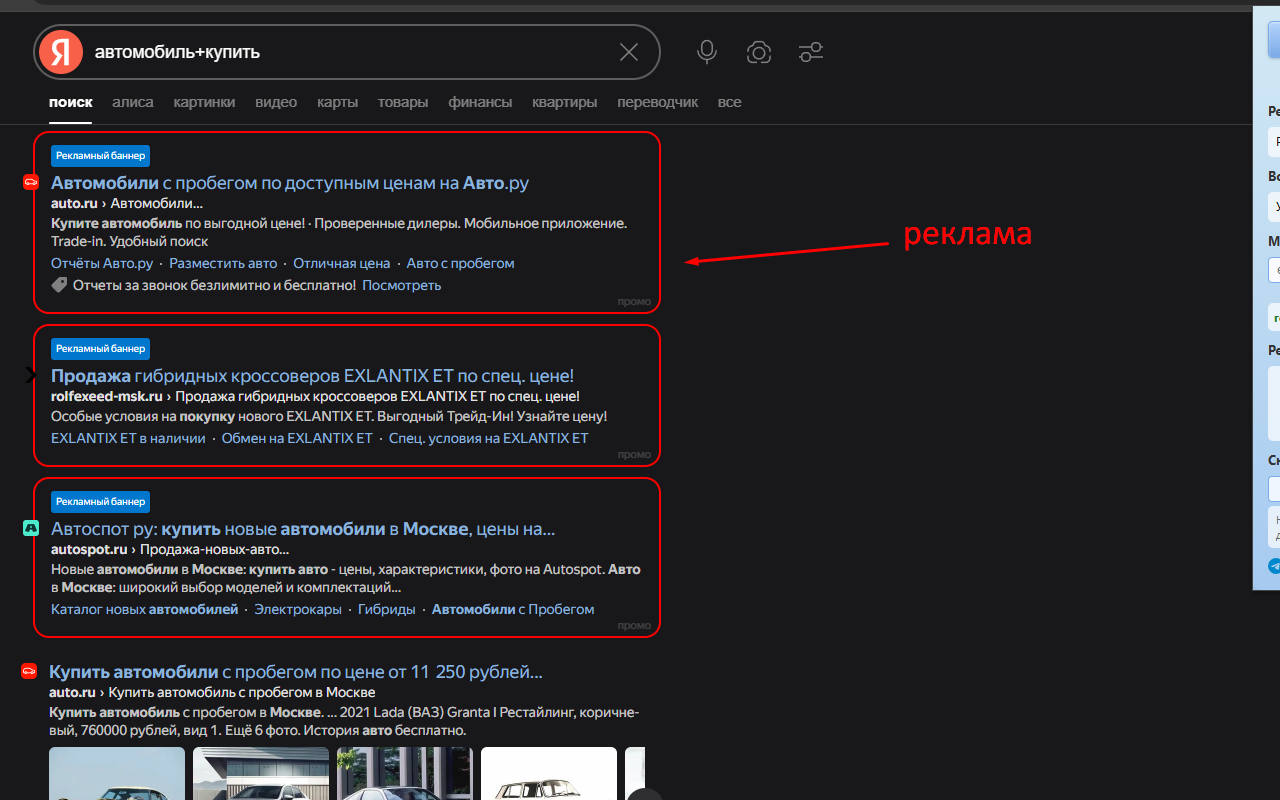Click 'Отличная цена' sitelink
Image resolution: width=1280 pixels, height=800 pixels.
[x=342, y=263]
